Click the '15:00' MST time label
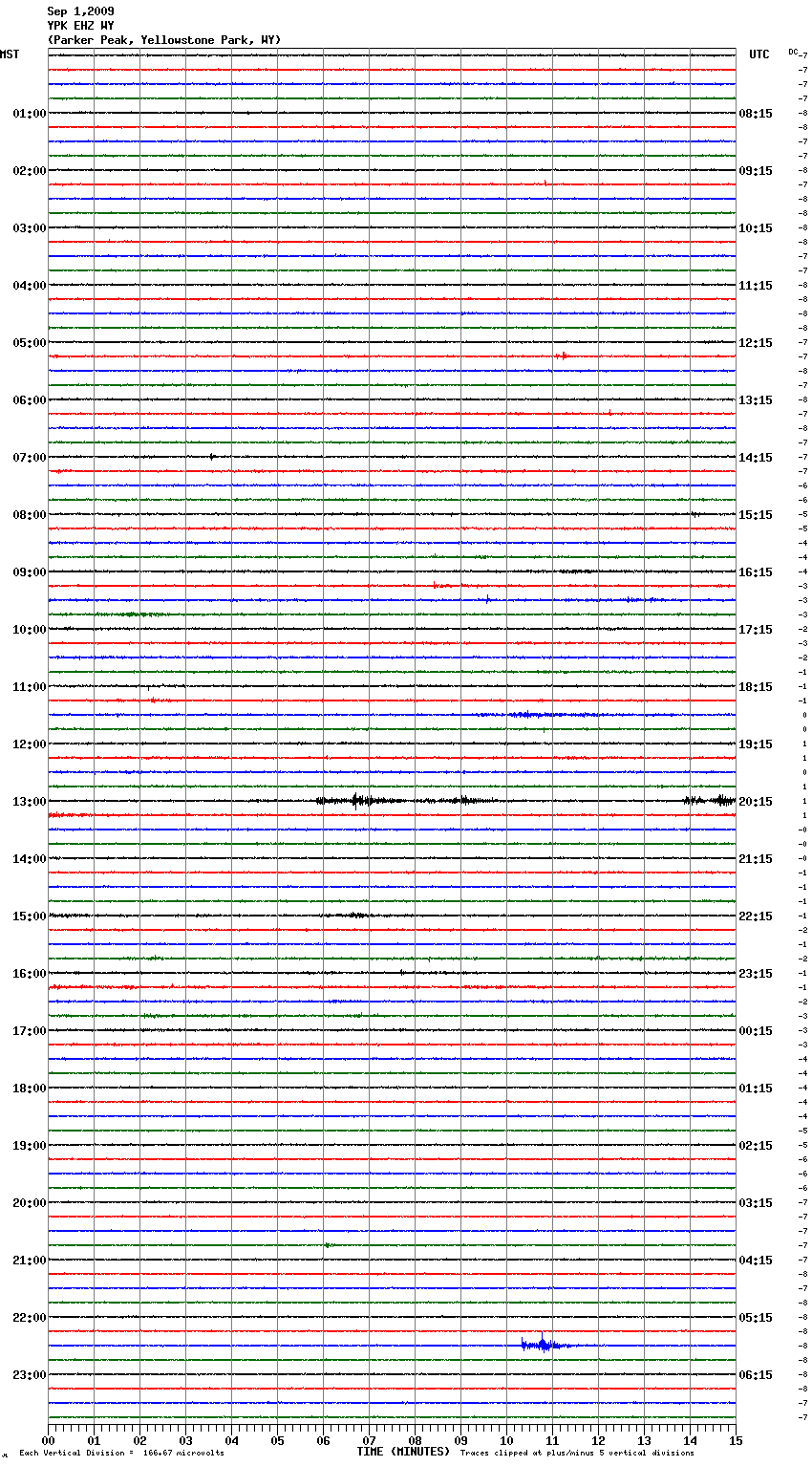 pyautogui.click(x=30, y=916)
